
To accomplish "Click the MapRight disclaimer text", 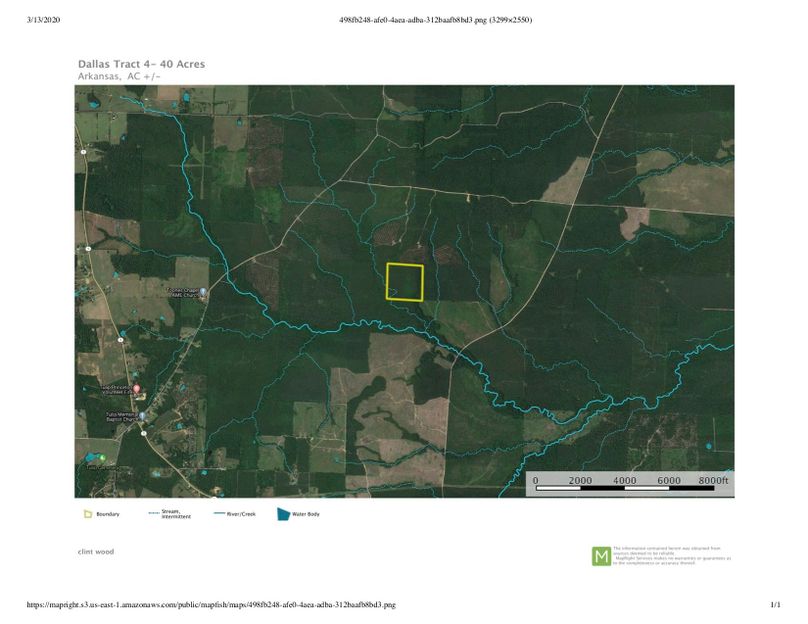I will (672, 556).
